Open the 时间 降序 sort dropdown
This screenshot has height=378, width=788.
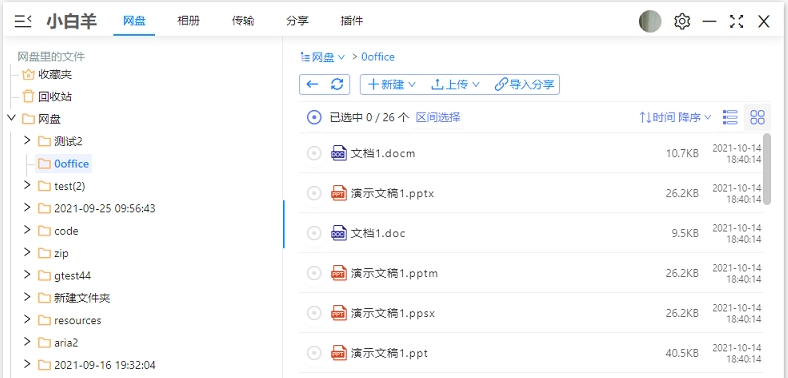[675, 118]
